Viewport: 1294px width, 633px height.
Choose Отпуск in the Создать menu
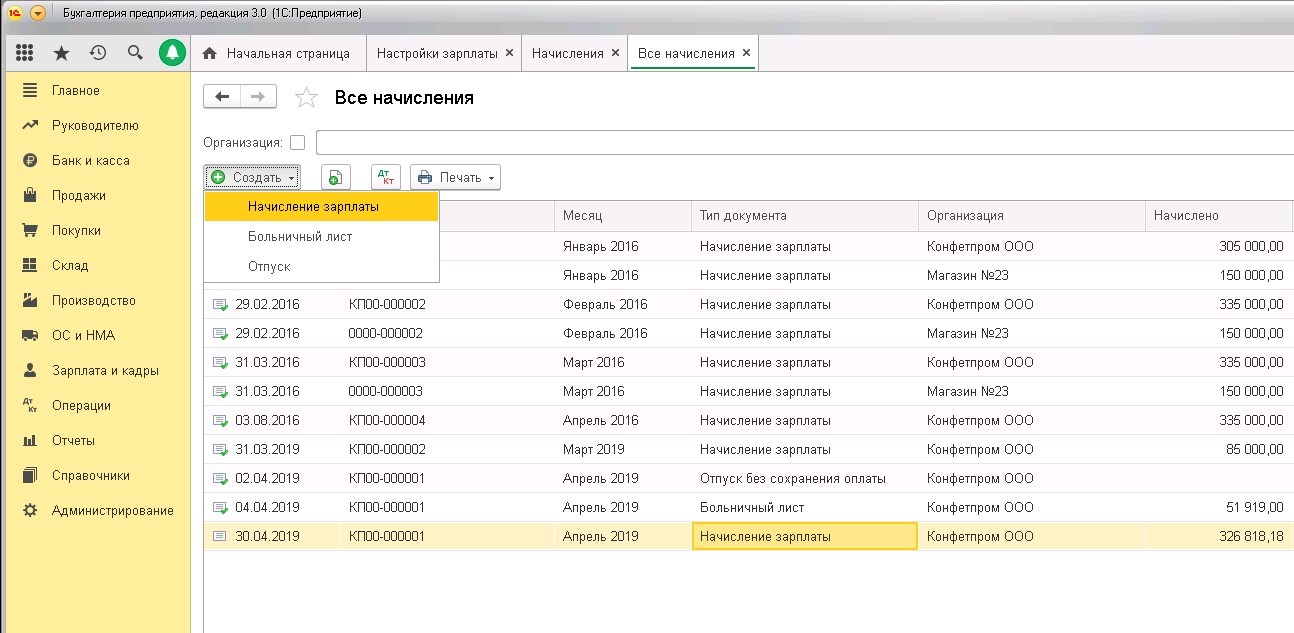[x=269, y=267]
